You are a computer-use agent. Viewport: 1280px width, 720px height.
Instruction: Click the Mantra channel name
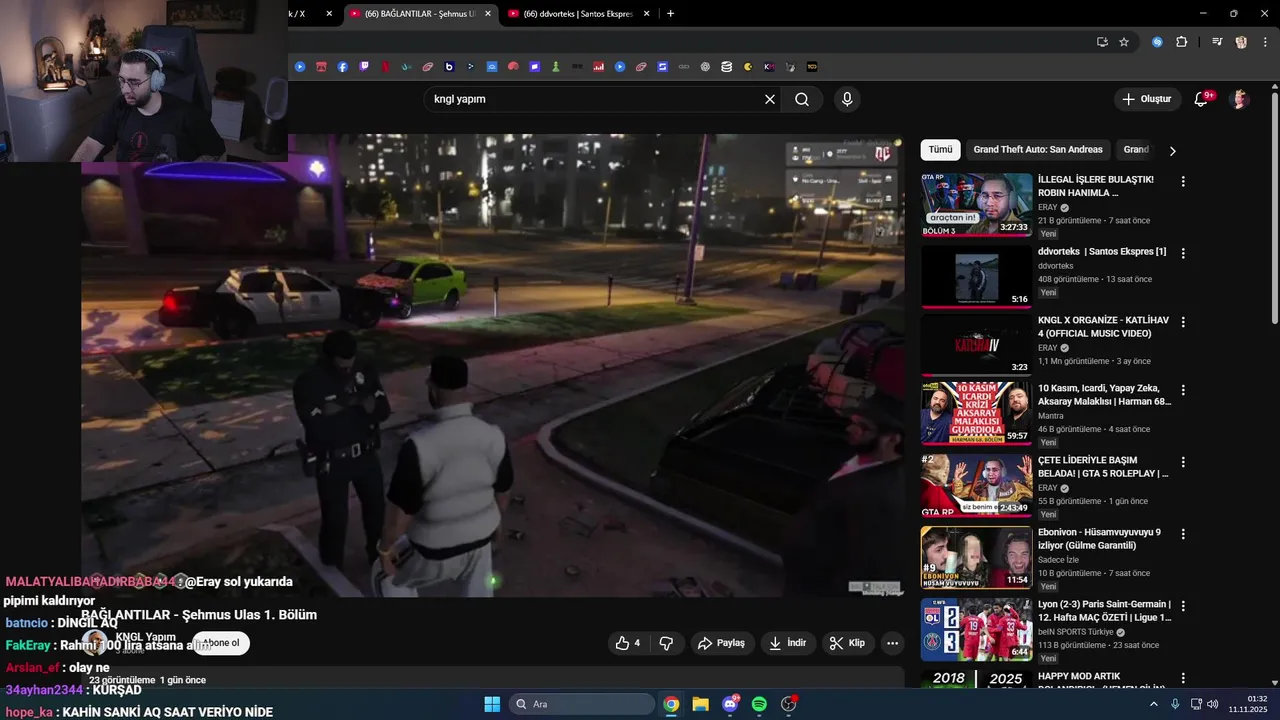[1051, 416]
